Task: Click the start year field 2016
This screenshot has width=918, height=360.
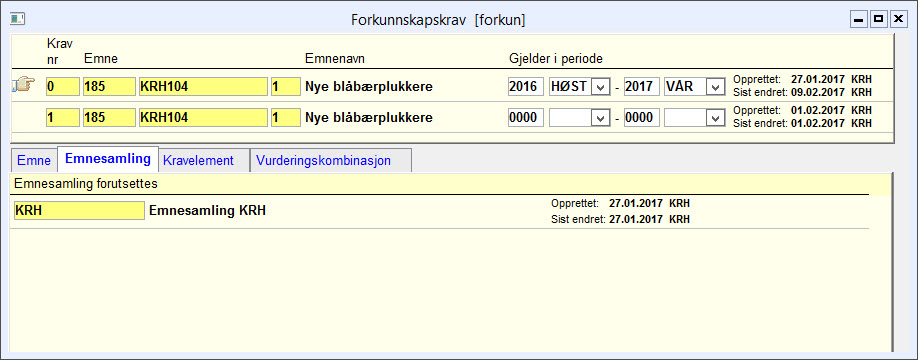Action: click(526, 87)
